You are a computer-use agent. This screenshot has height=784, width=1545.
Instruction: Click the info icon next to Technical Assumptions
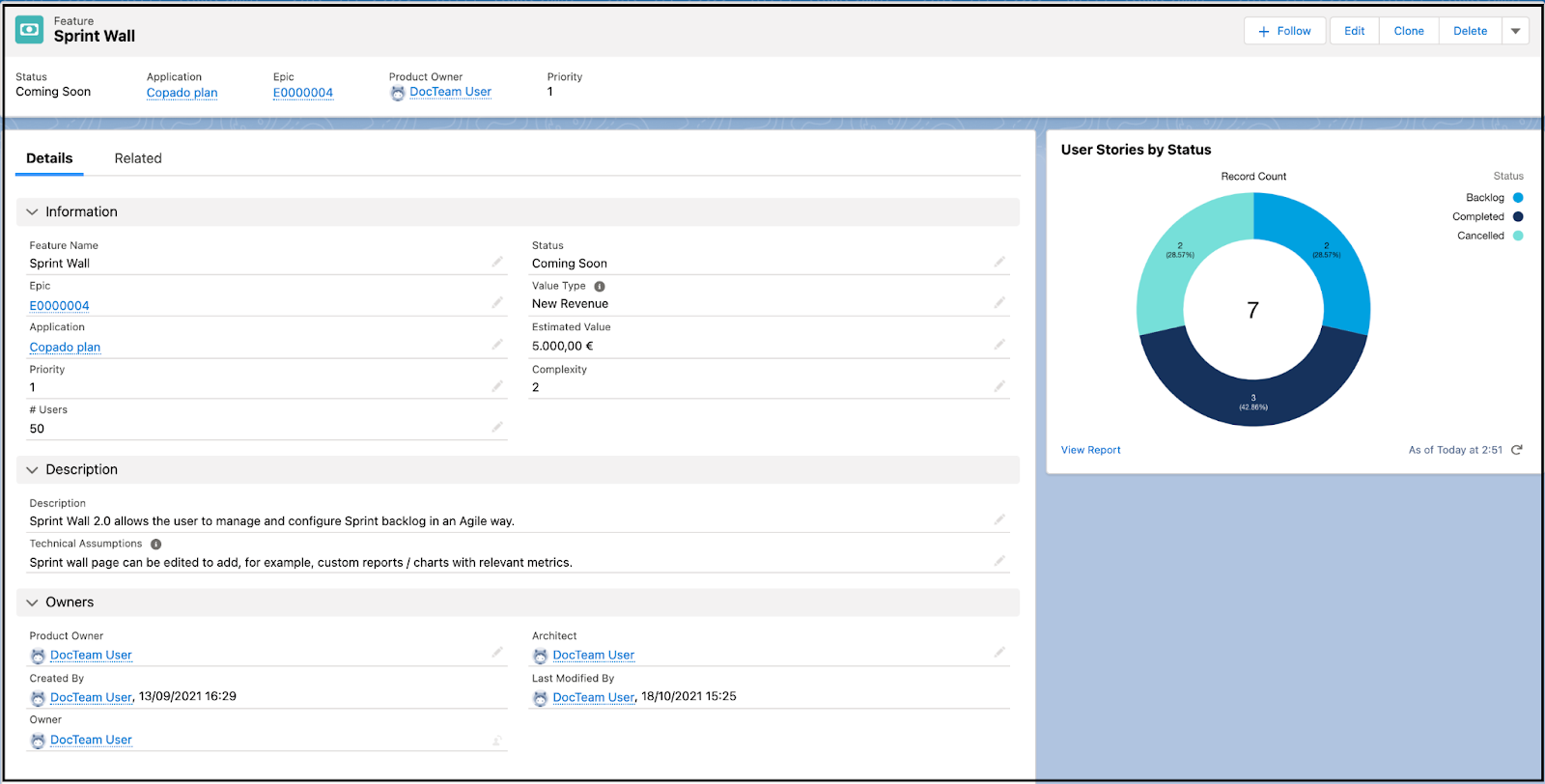coord(156,545)
